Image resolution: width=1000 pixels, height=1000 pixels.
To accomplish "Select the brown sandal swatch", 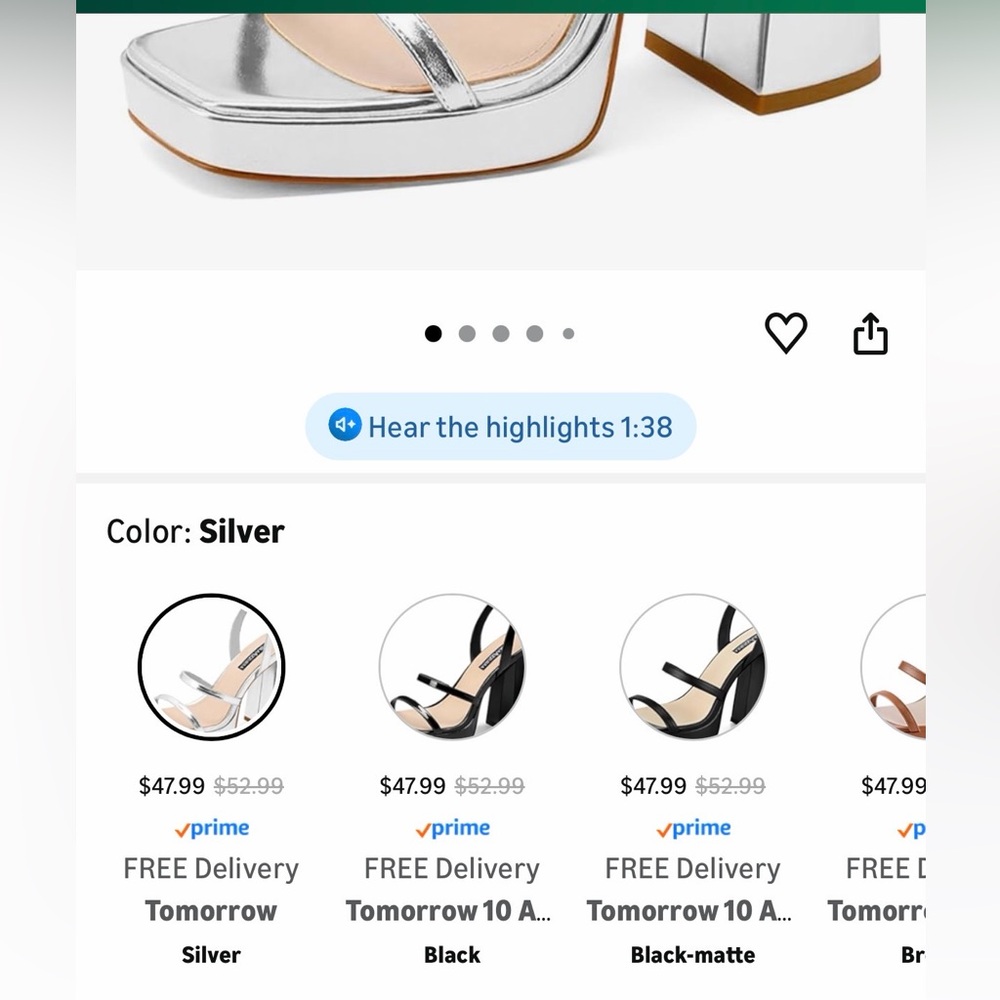I will 893,667.
